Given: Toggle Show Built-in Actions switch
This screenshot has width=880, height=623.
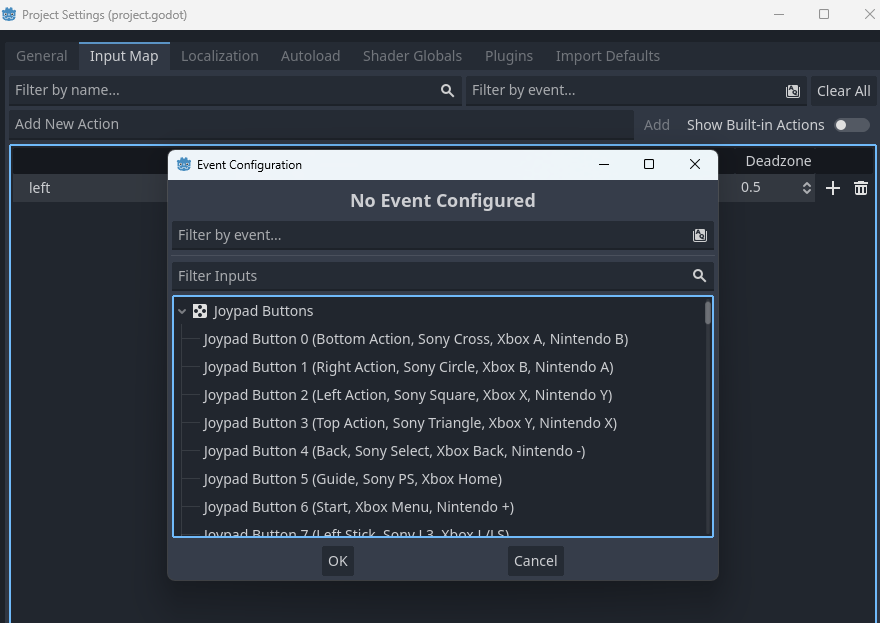Looking at the screenshot, I should [x=852, y=125].
